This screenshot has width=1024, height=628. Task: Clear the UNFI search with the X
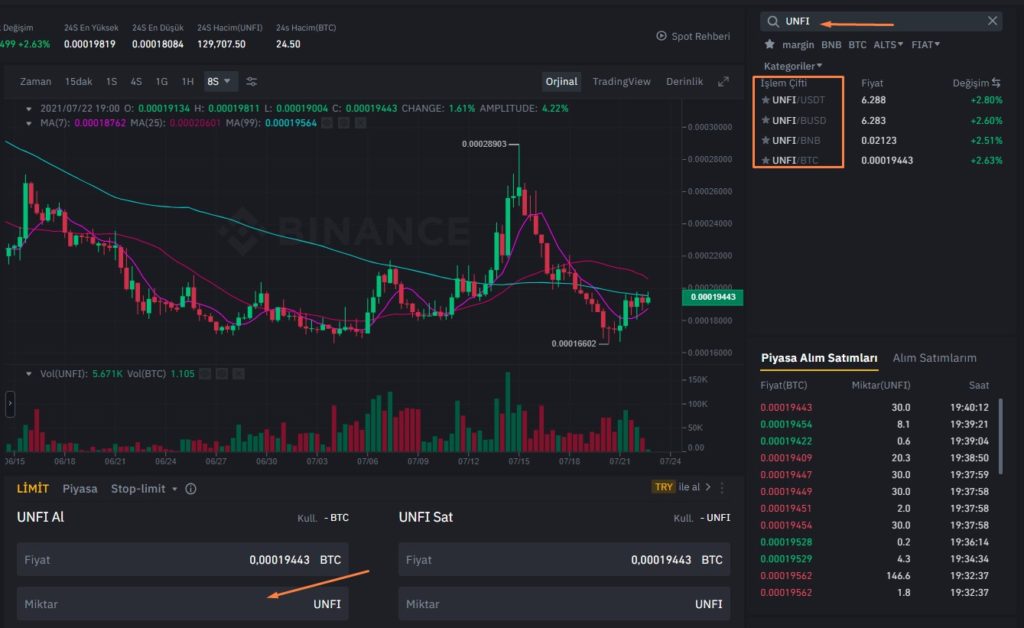click(x=992, y=21)
